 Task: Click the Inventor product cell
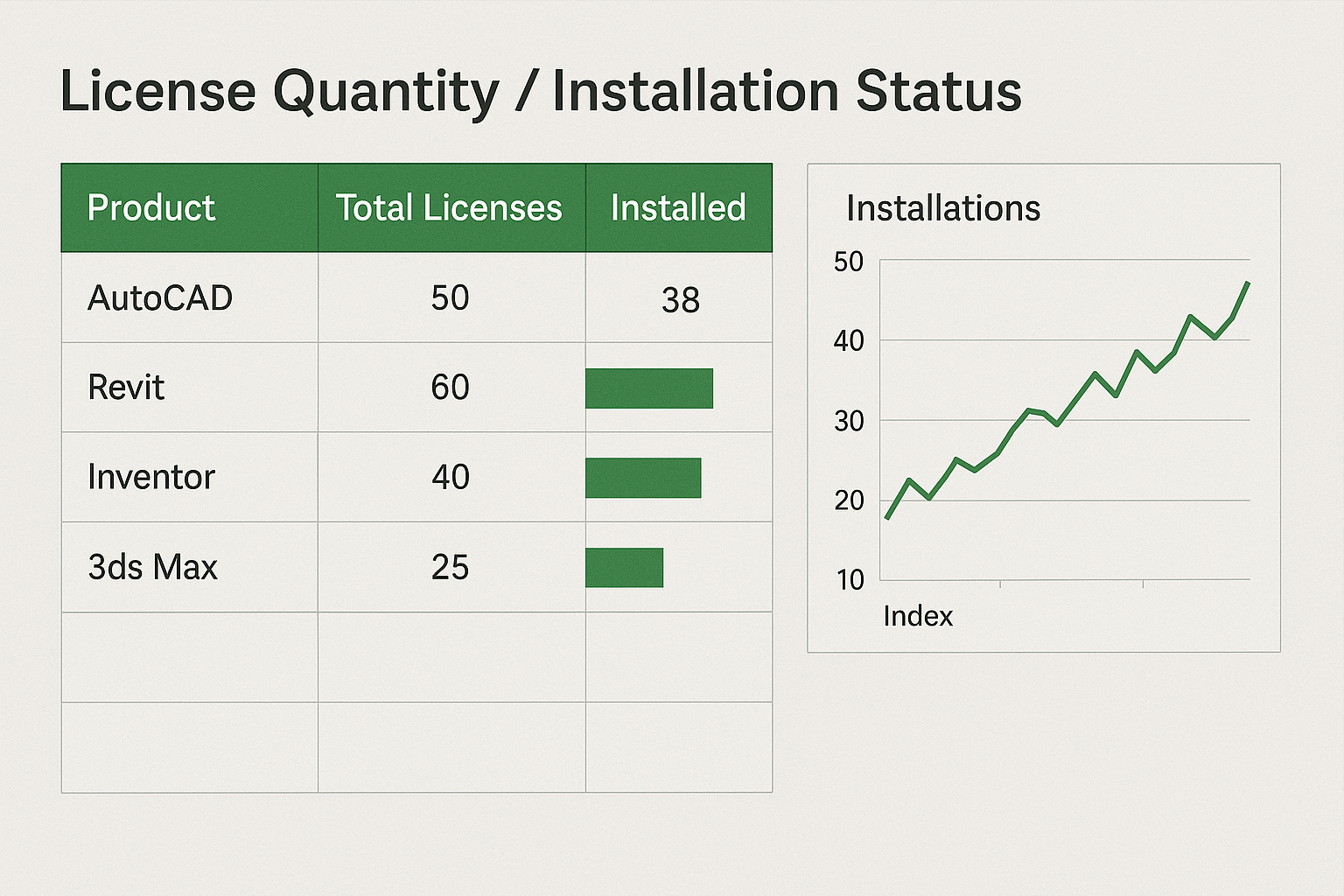point(190,477)
